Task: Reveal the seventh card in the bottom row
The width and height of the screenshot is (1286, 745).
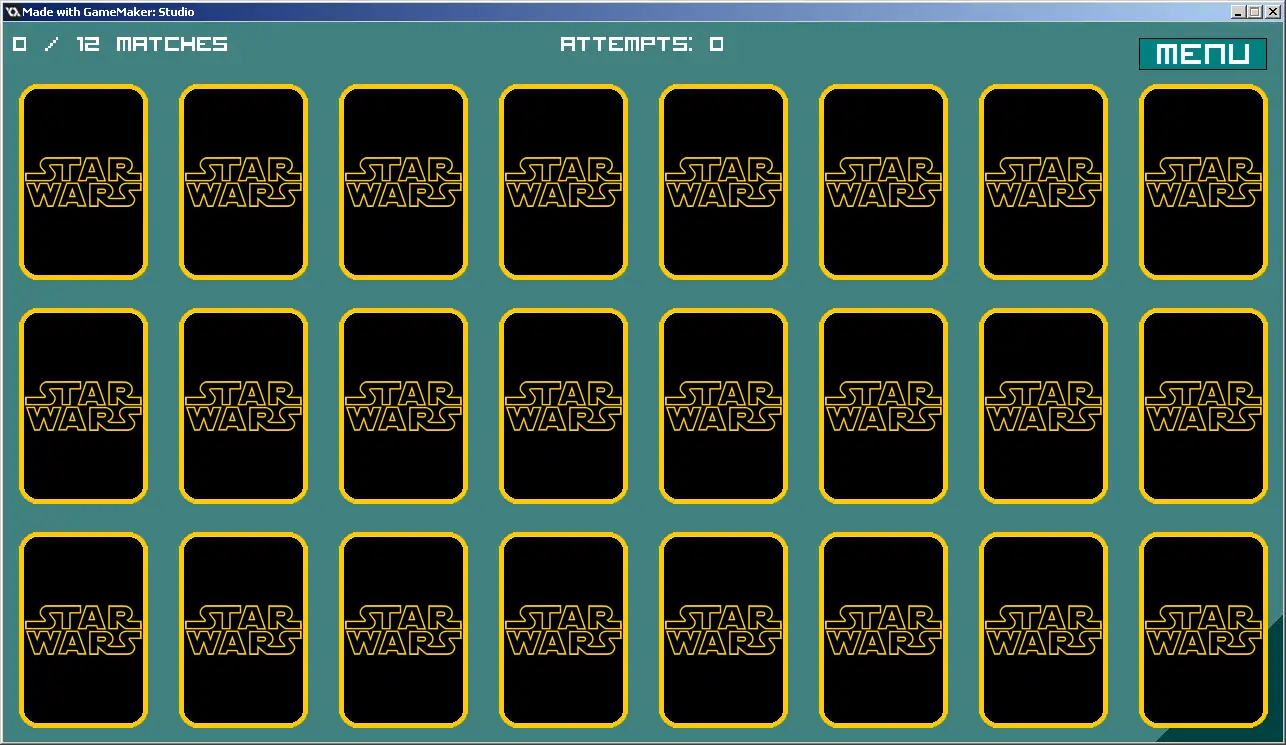Action: pos(1044,630)
